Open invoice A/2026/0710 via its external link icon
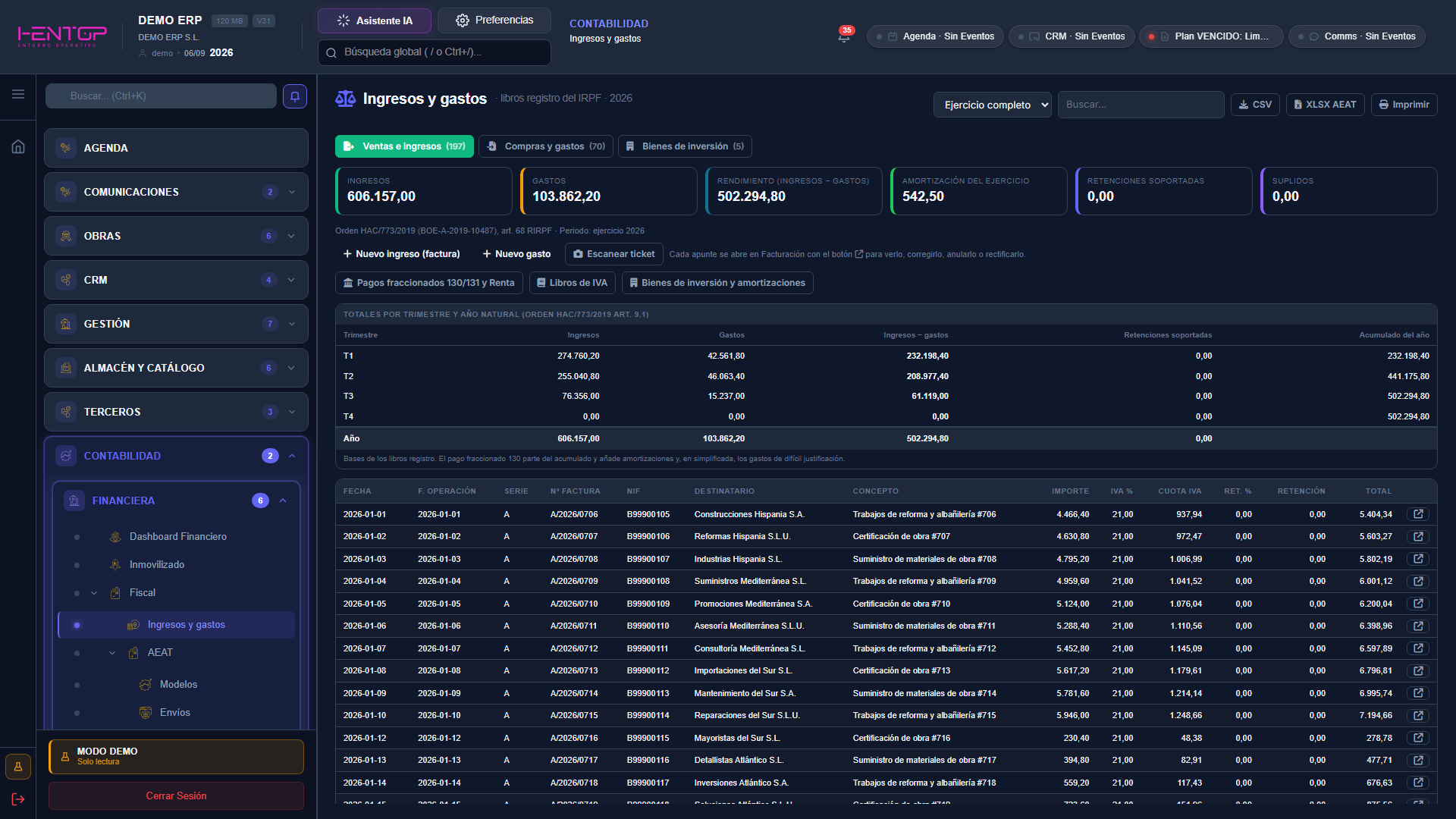The image size is (1456, 819). [1418, 604]
